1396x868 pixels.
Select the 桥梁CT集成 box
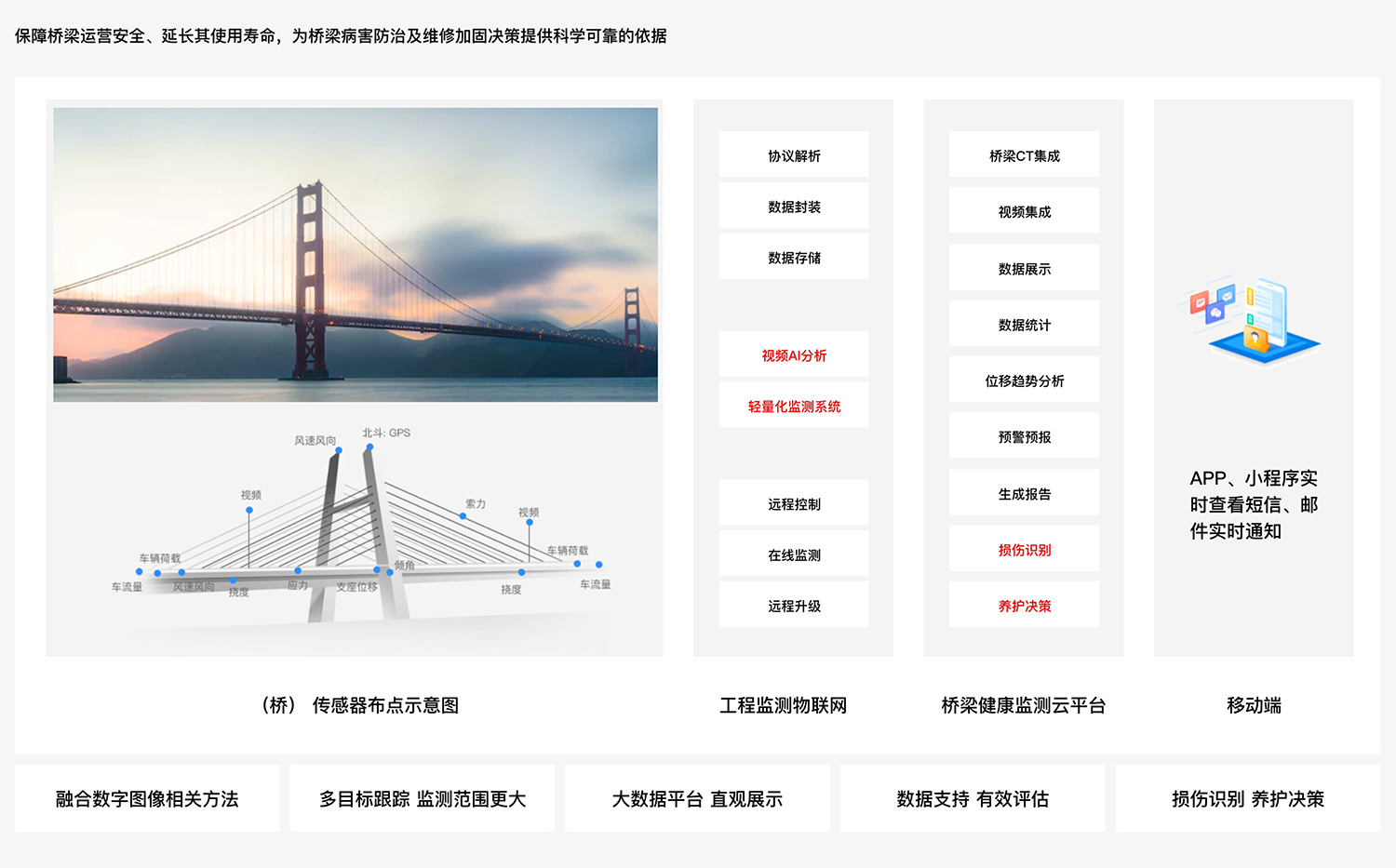(1024, 154)
